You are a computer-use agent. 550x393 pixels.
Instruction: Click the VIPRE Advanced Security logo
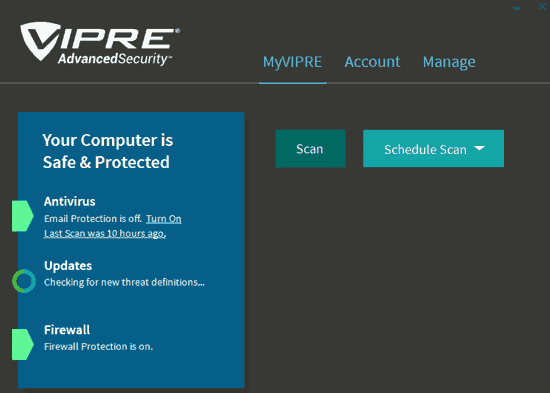coord(100,44)
